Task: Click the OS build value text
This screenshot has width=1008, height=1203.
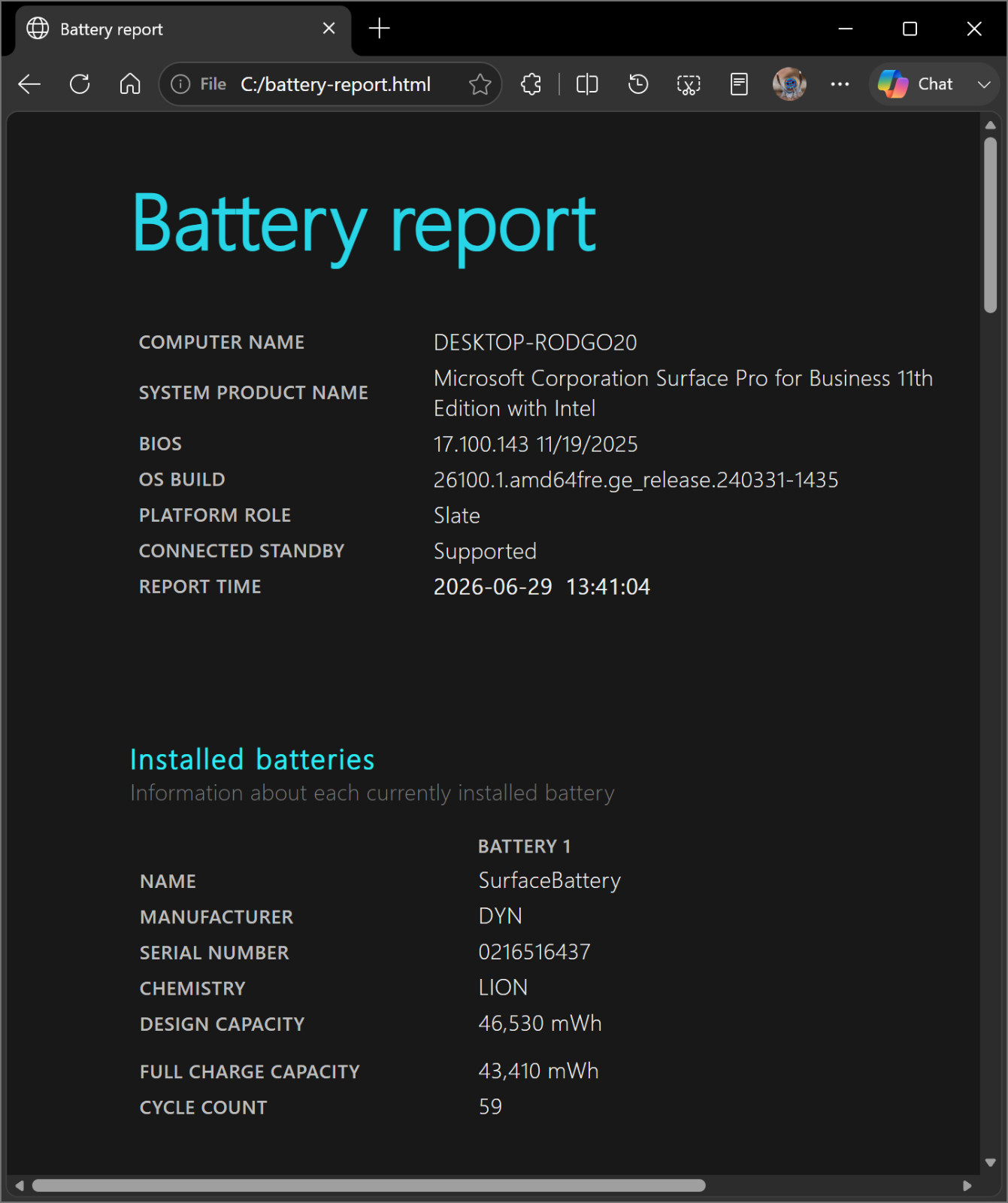Action: pos(636,480)
